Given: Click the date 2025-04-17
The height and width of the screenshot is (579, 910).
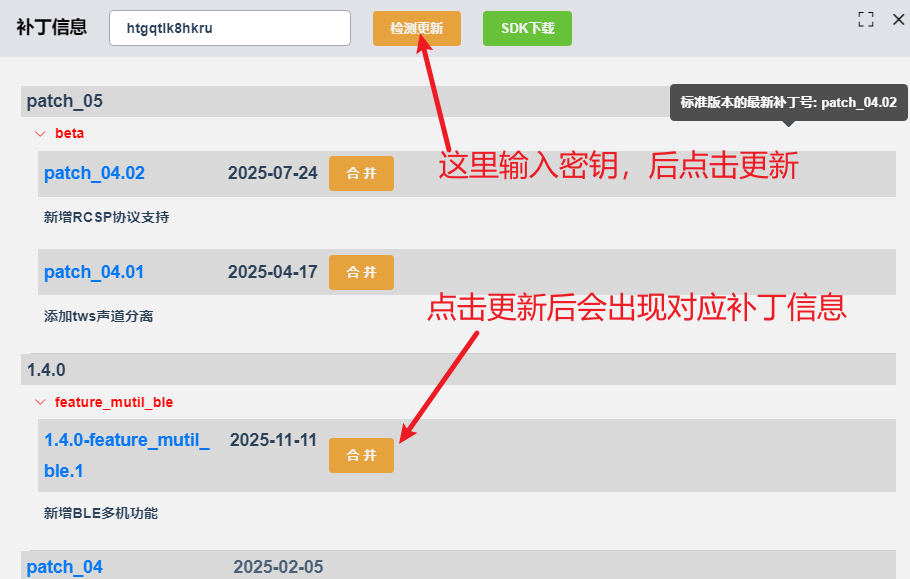Looking at the screenshot, I should (273, 272).
